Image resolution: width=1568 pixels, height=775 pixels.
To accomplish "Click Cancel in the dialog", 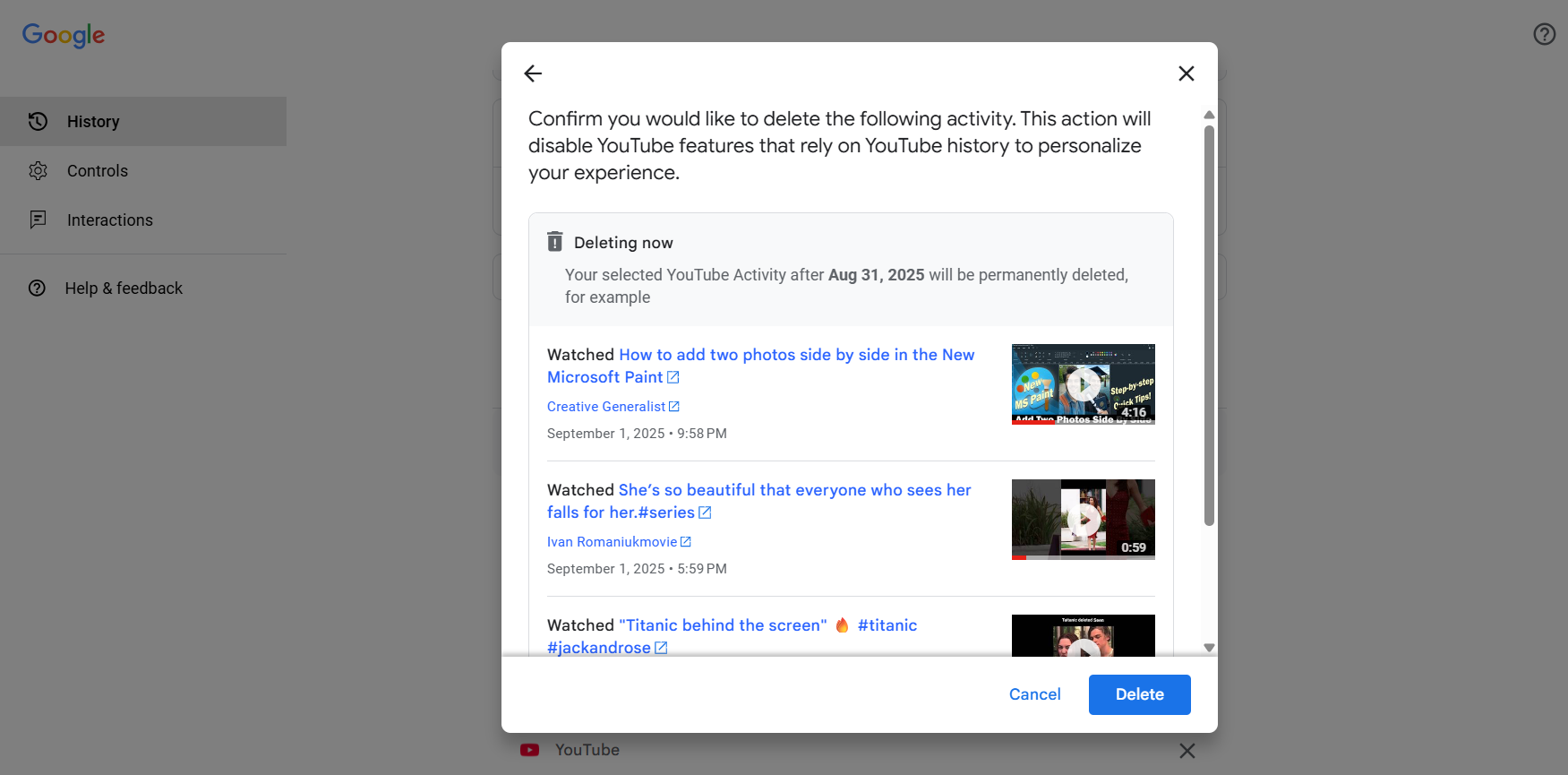I will click(1034, 694).
